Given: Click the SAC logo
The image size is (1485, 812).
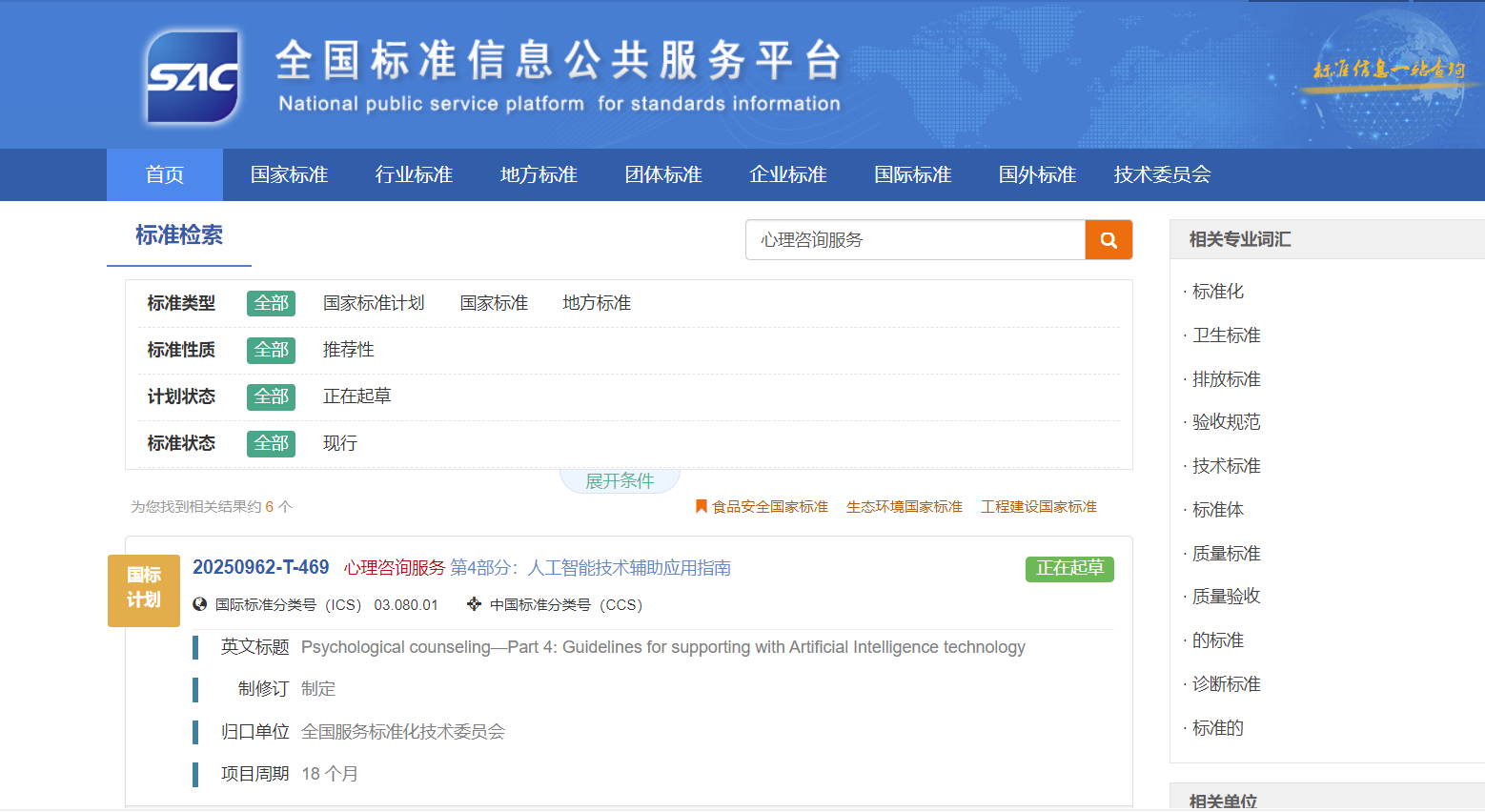Looking at the screenshot, I should tap(193, 77).
